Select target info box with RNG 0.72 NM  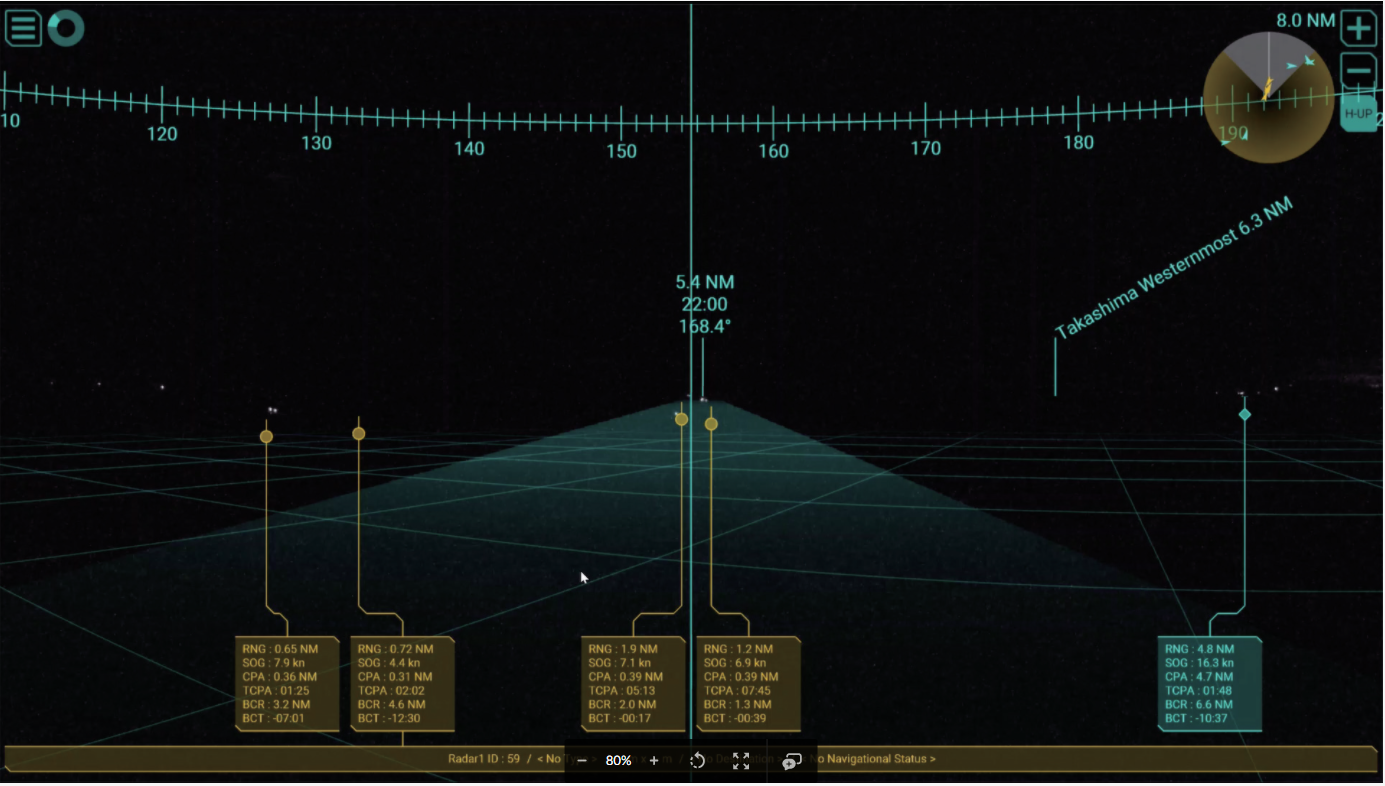coord(402,684)
